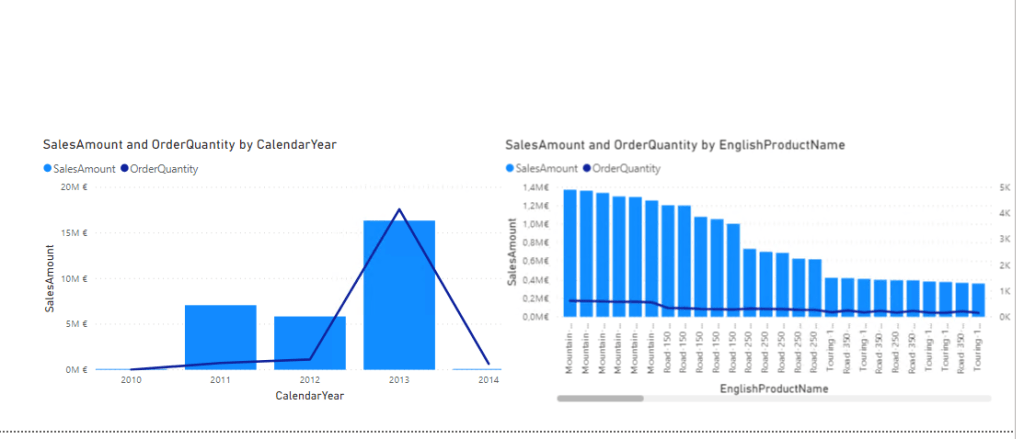Click the empty scrollbar track right of thumb
This screenshot has width=1024, height=439.
(x=800, y=398)
